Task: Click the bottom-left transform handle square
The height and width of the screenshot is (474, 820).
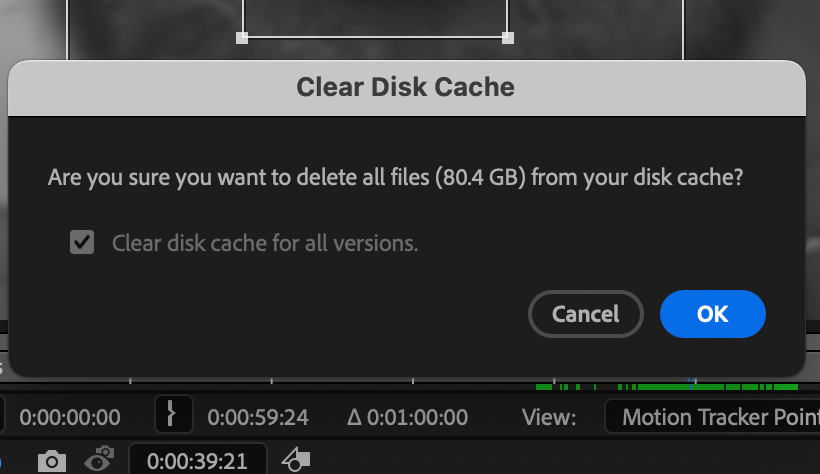Action: click(242, 37)
